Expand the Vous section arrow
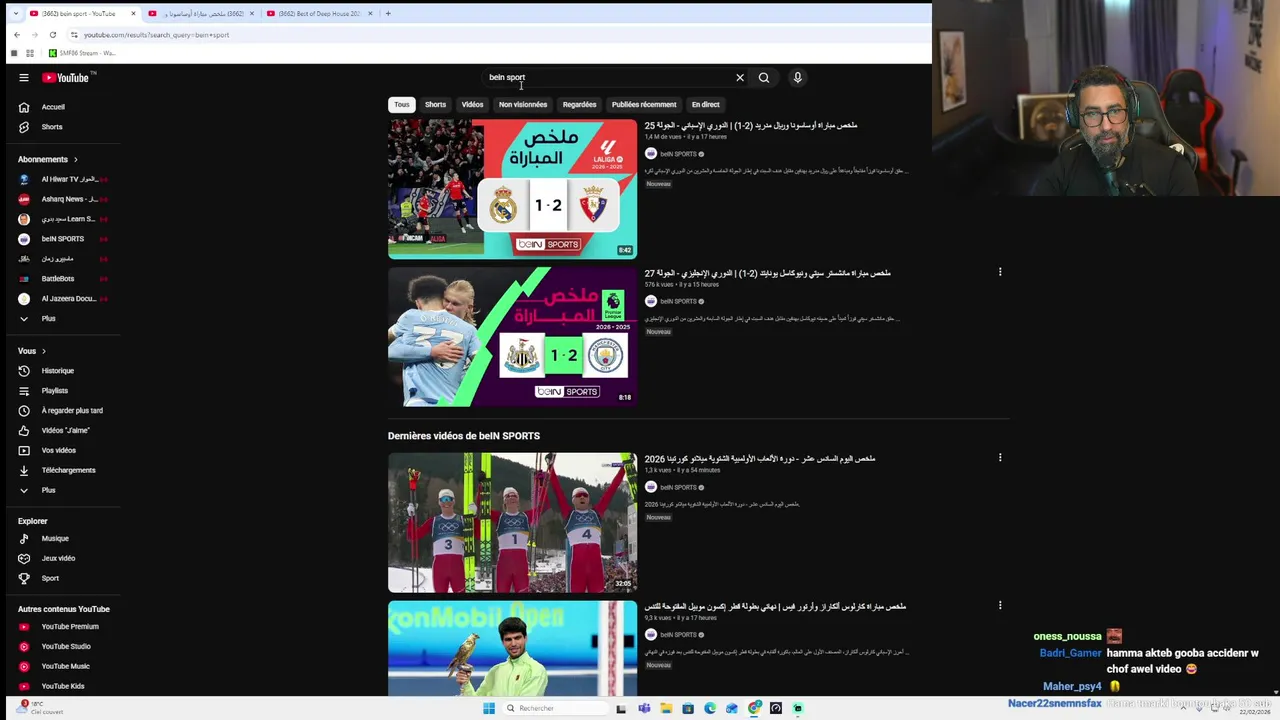Viewport: 1280px width, 720px height. [44, 352]
